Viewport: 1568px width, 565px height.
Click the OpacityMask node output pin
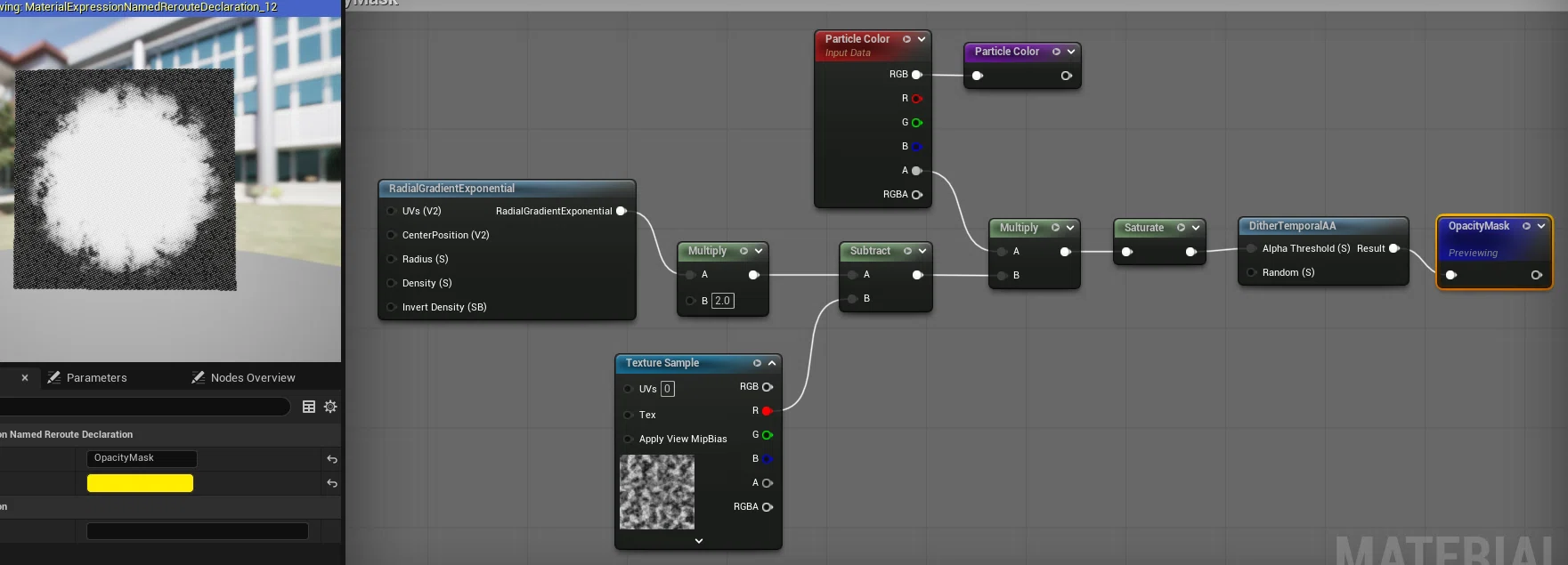(x=1536, y=275)
